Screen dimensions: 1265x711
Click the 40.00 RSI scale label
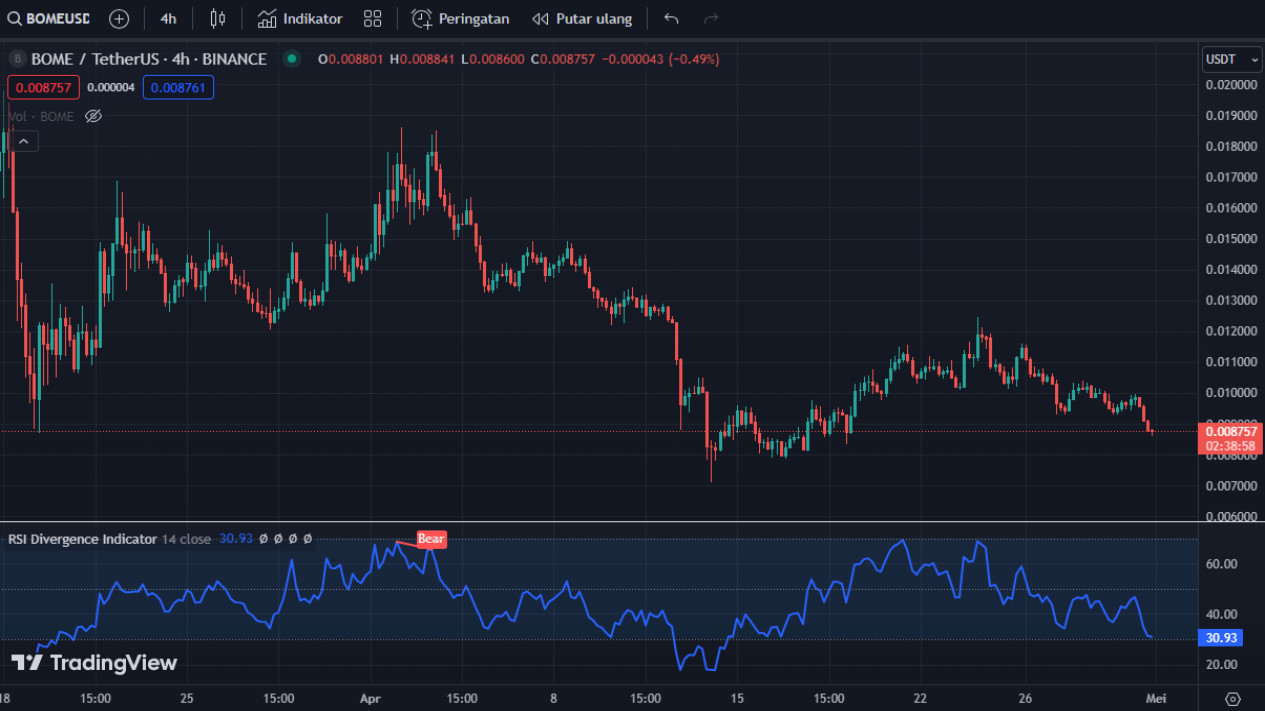pos(1222,614)
